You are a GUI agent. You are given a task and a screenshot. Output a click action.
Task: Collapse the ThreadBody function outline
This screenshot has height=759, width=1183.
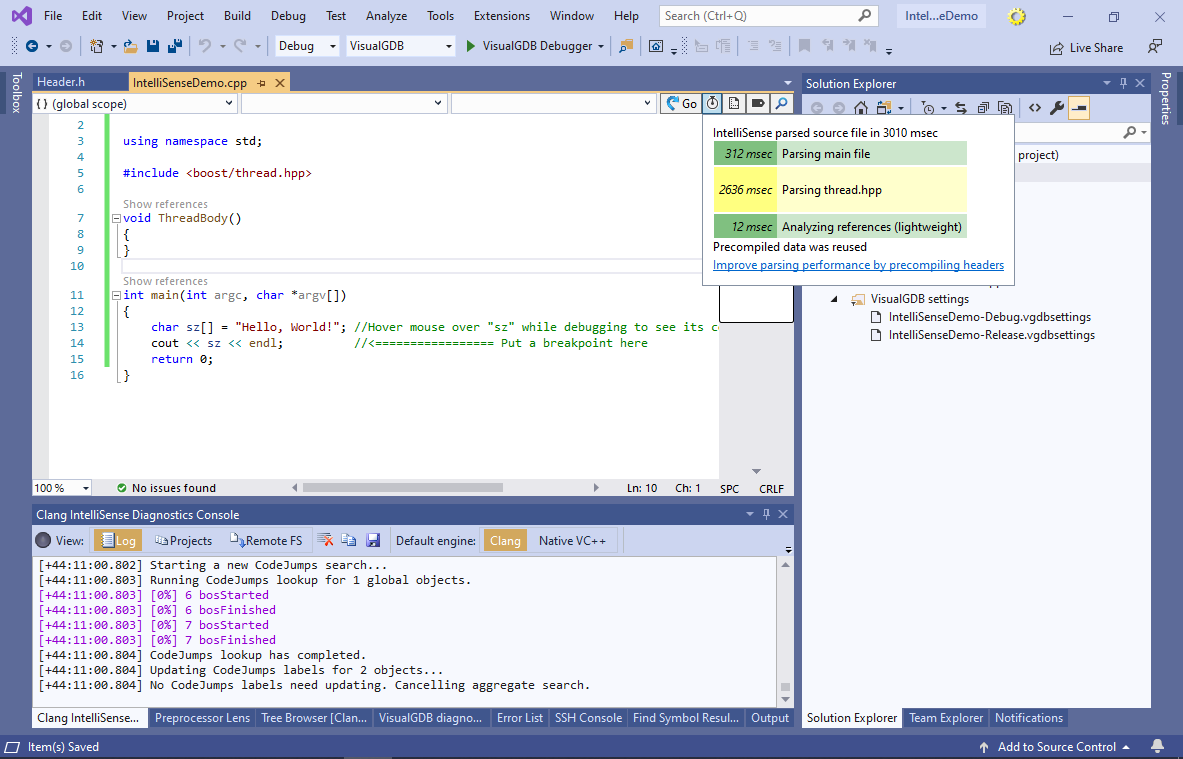pyautogui.click(x=116, y=219)
